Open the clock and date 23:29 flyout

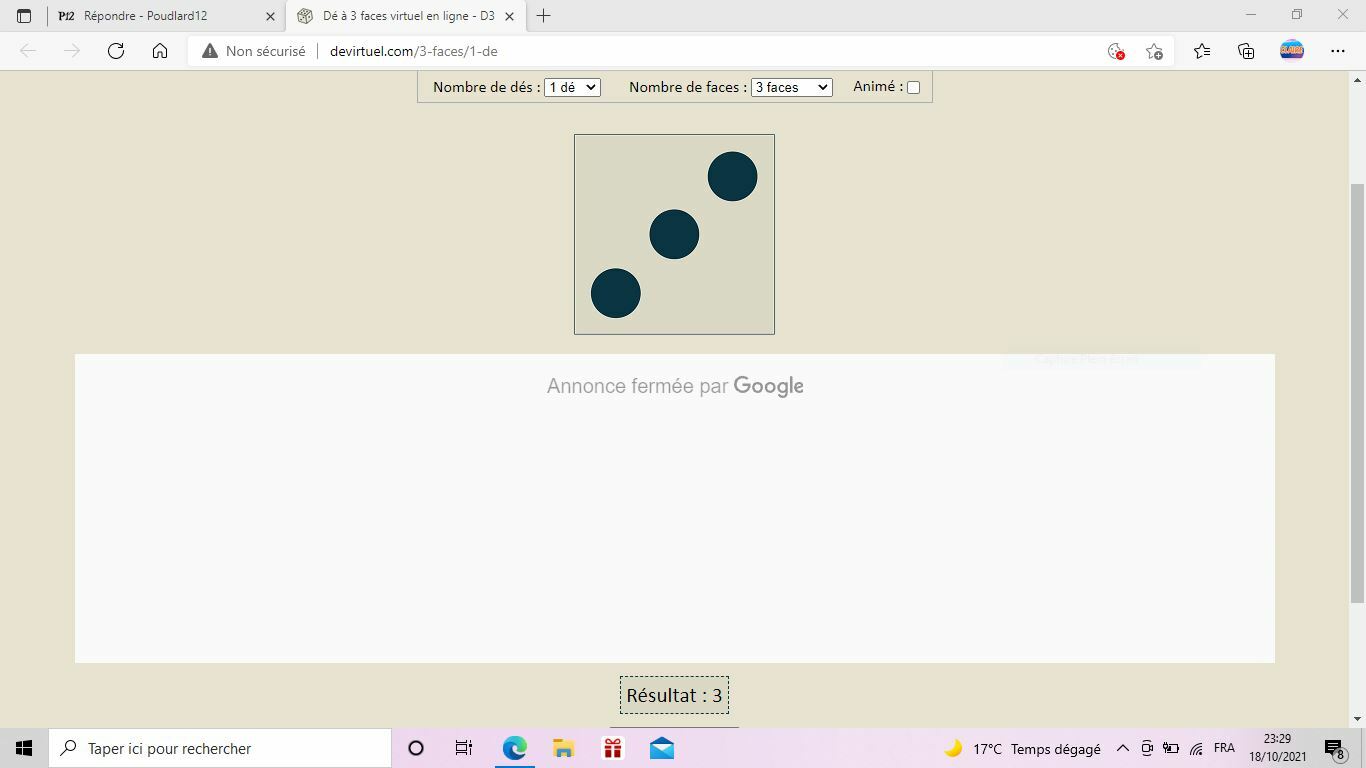point(1277,748)
